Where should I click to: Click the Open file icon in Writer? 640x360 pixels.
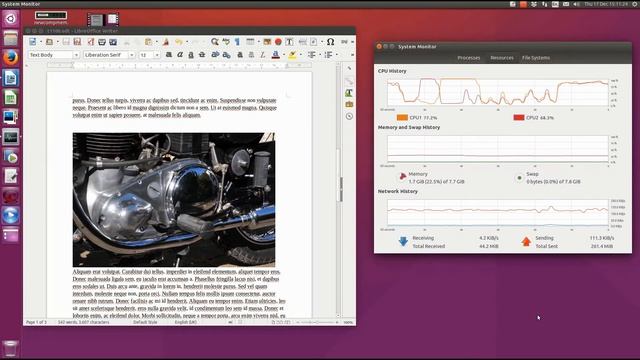click(x=49, y=42)
